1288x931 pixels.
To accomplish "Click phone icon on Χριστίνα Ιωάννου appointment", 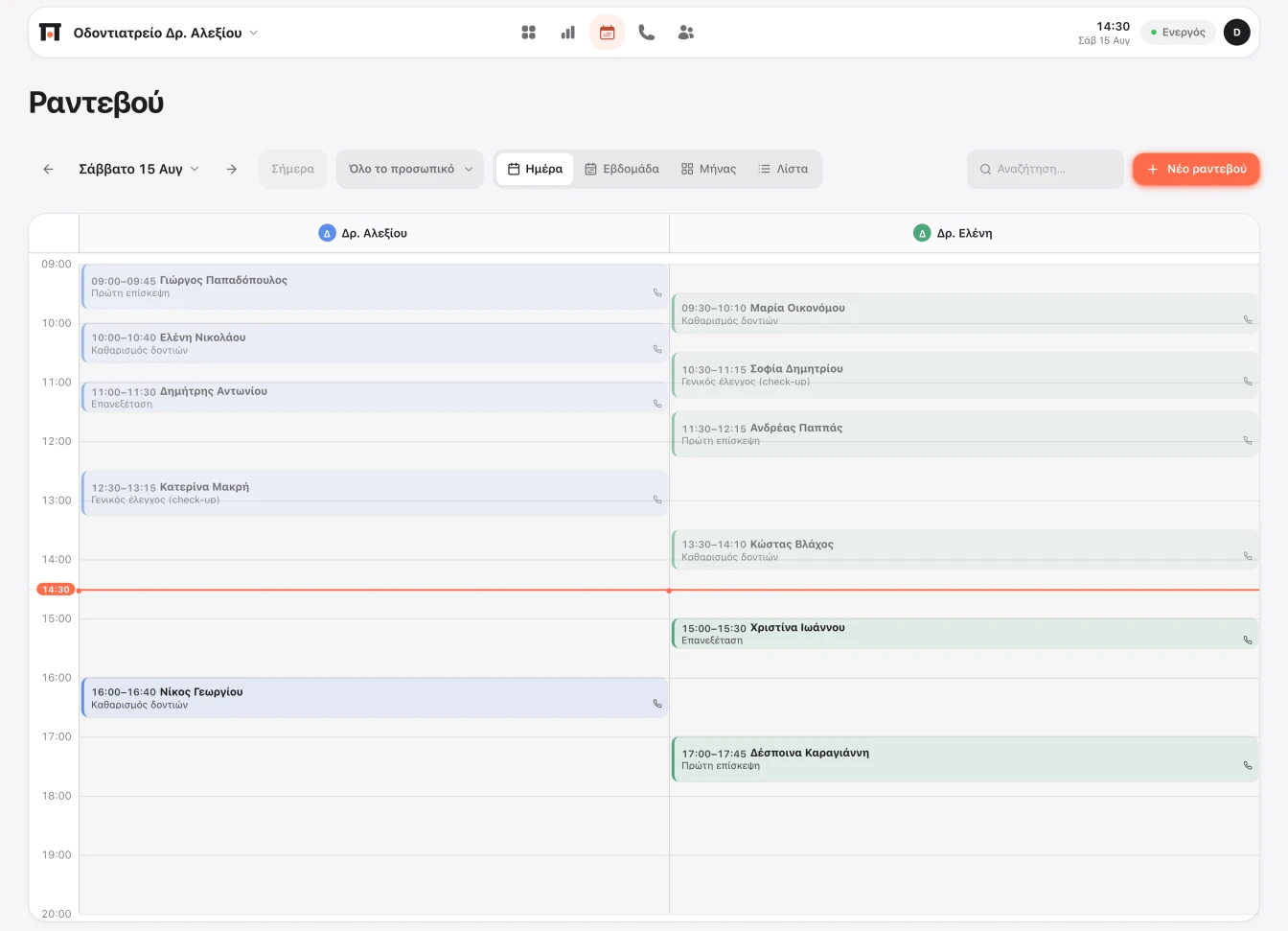I will (x=1248, y=640).
